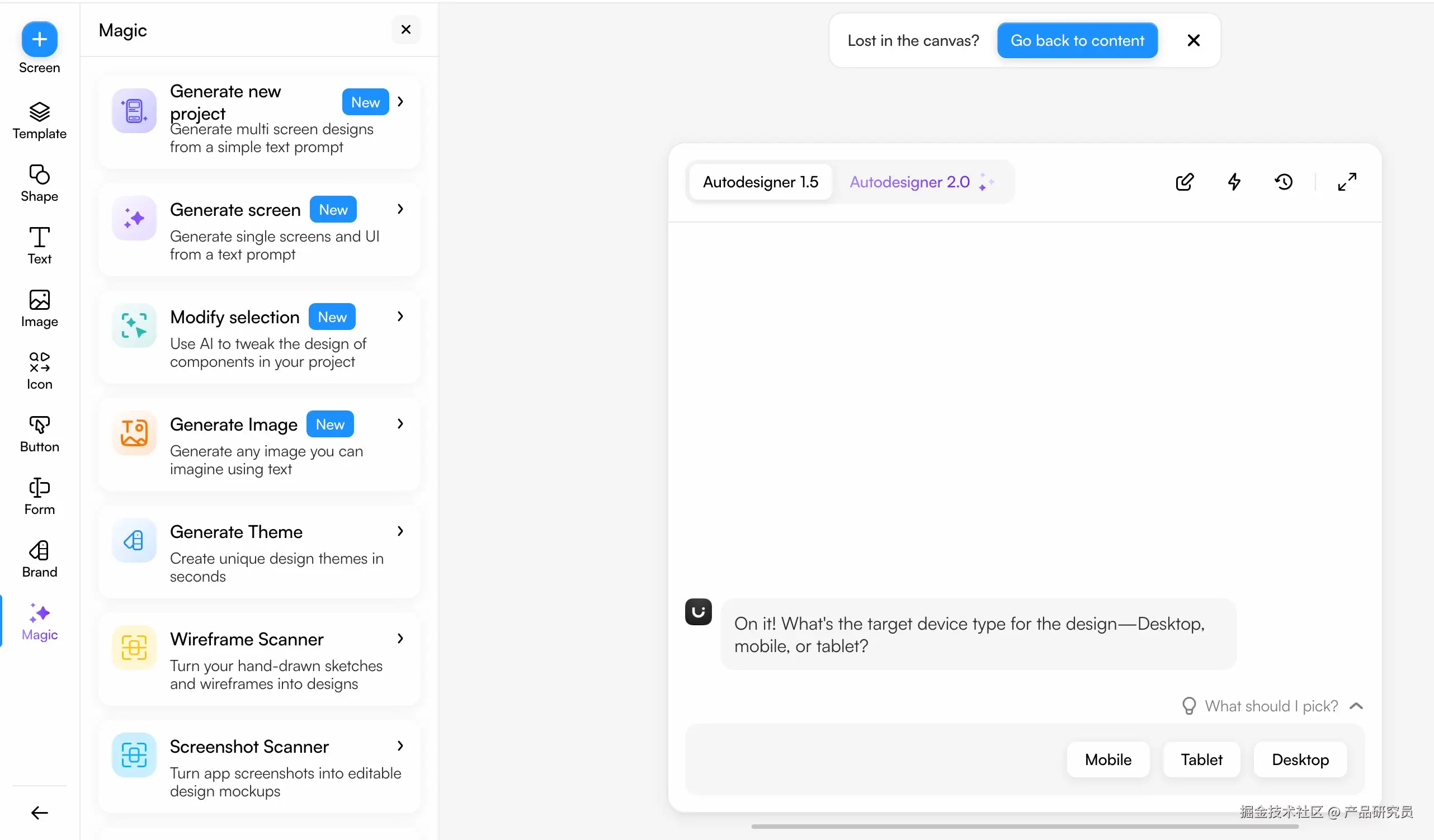This screenshot has height=840, width=1434.
Task: Click the horizontal scrollbar at bottom
Action: [1024, 827]
